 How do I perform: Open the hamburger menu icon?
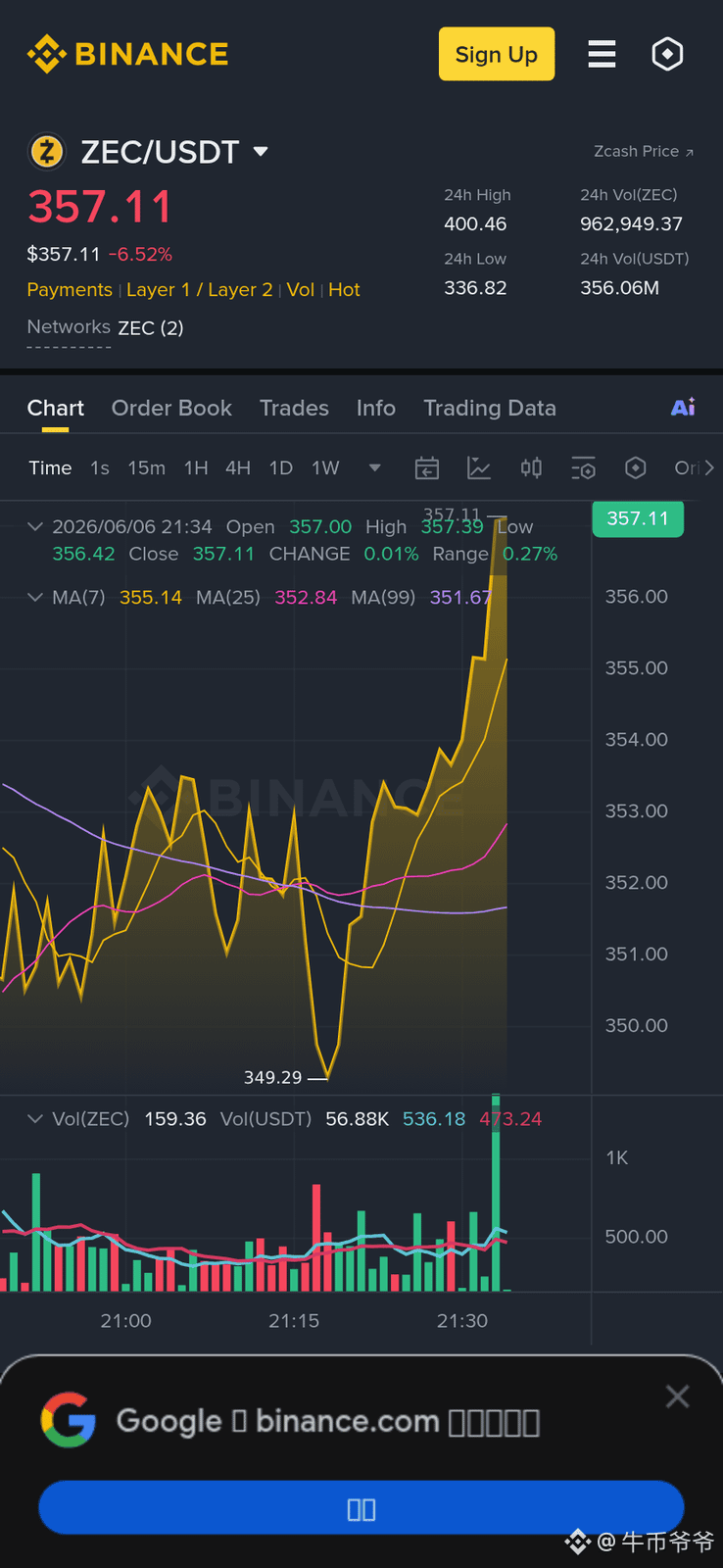pyautogui.click(x=602, y=54)
